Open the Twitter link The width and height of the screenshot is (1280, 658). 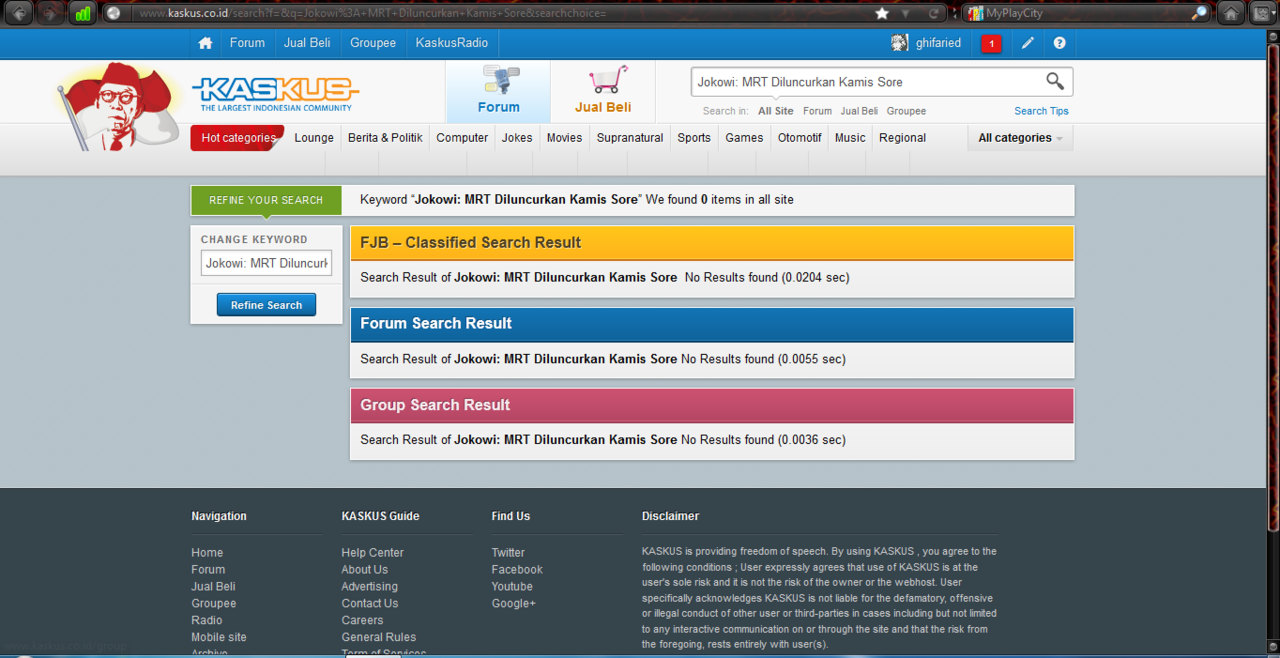508,553
